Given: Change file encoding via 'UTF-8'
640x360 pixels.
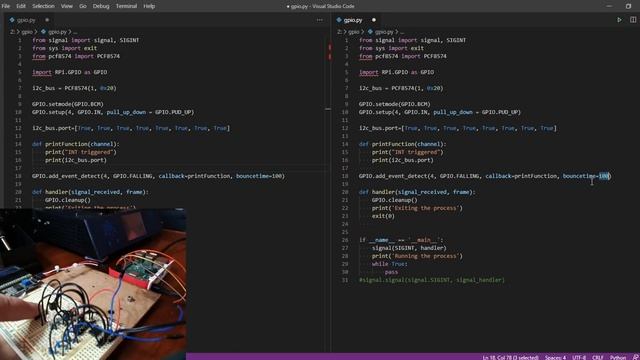Looking at the screenshot, I should pos(579,357).
